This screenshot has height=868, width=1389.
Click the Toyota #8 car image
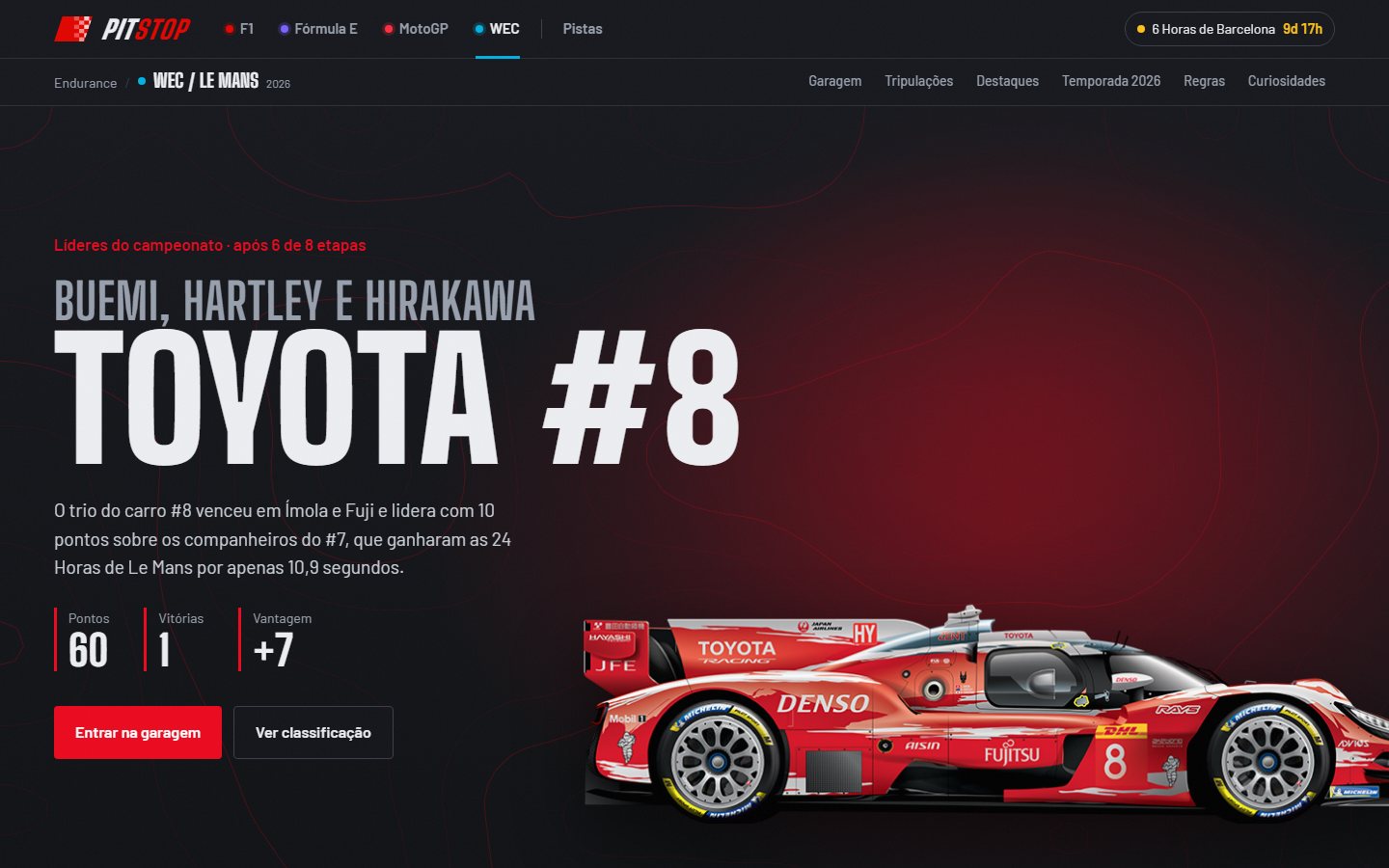point(986,714)
